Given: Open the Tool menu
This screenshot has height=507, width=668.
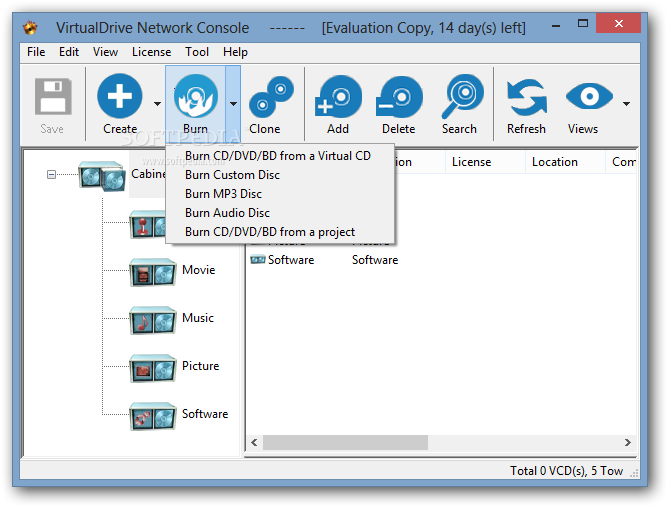Looking at the screenshot, I should pos(197,52).
